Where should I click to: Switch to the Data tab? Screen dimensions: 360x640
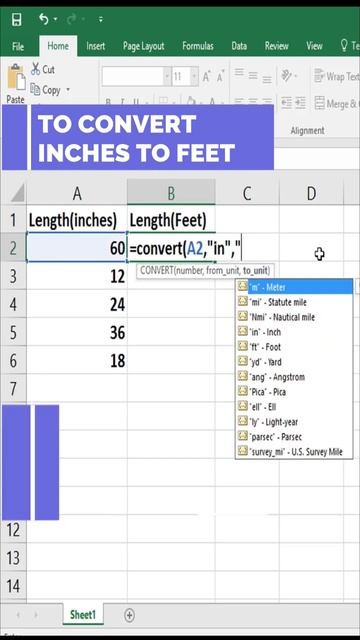coord(239,46)
